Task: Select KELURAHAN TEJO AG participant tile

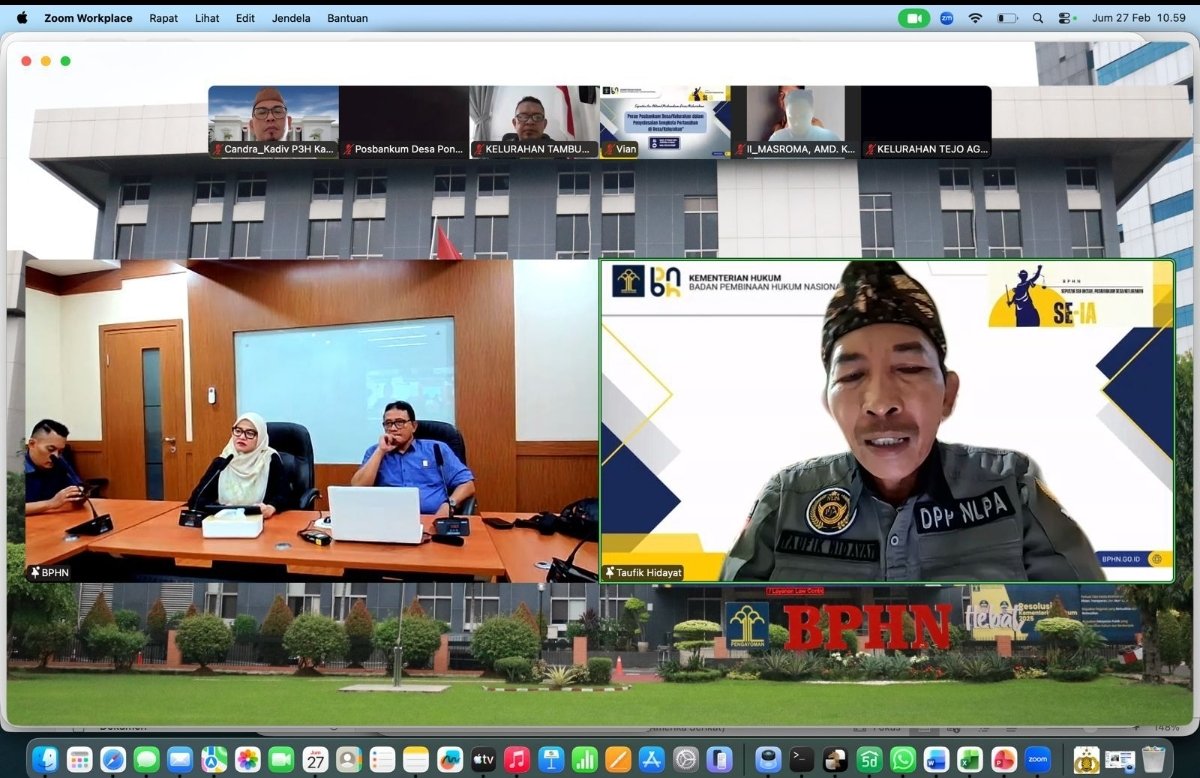Action: [x=926, y=122]
